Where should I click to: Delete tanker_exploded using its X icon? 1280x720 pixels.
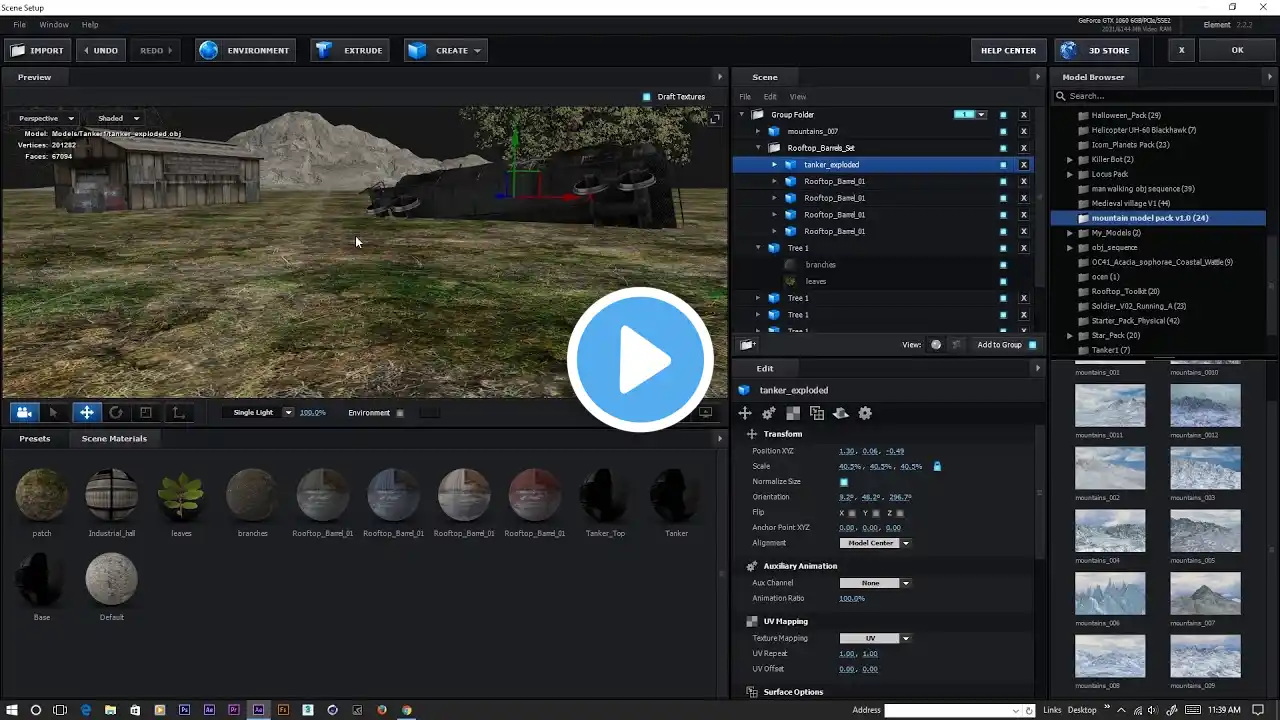1023,165
